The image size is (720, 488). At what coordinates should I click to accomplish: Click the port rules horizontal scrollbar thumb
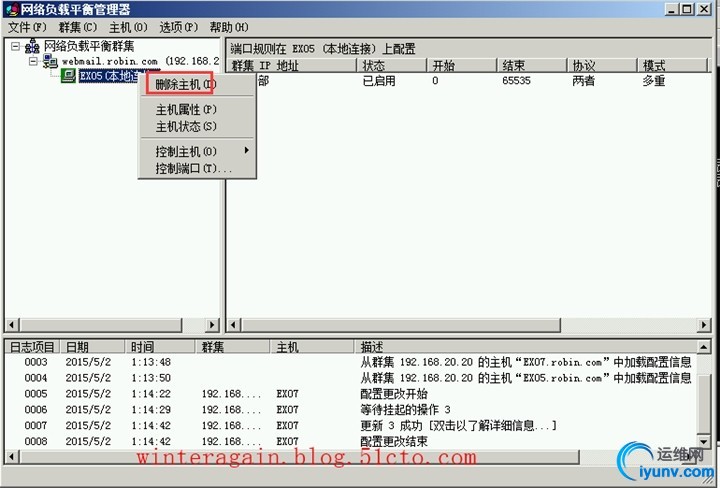pos(400,325)
